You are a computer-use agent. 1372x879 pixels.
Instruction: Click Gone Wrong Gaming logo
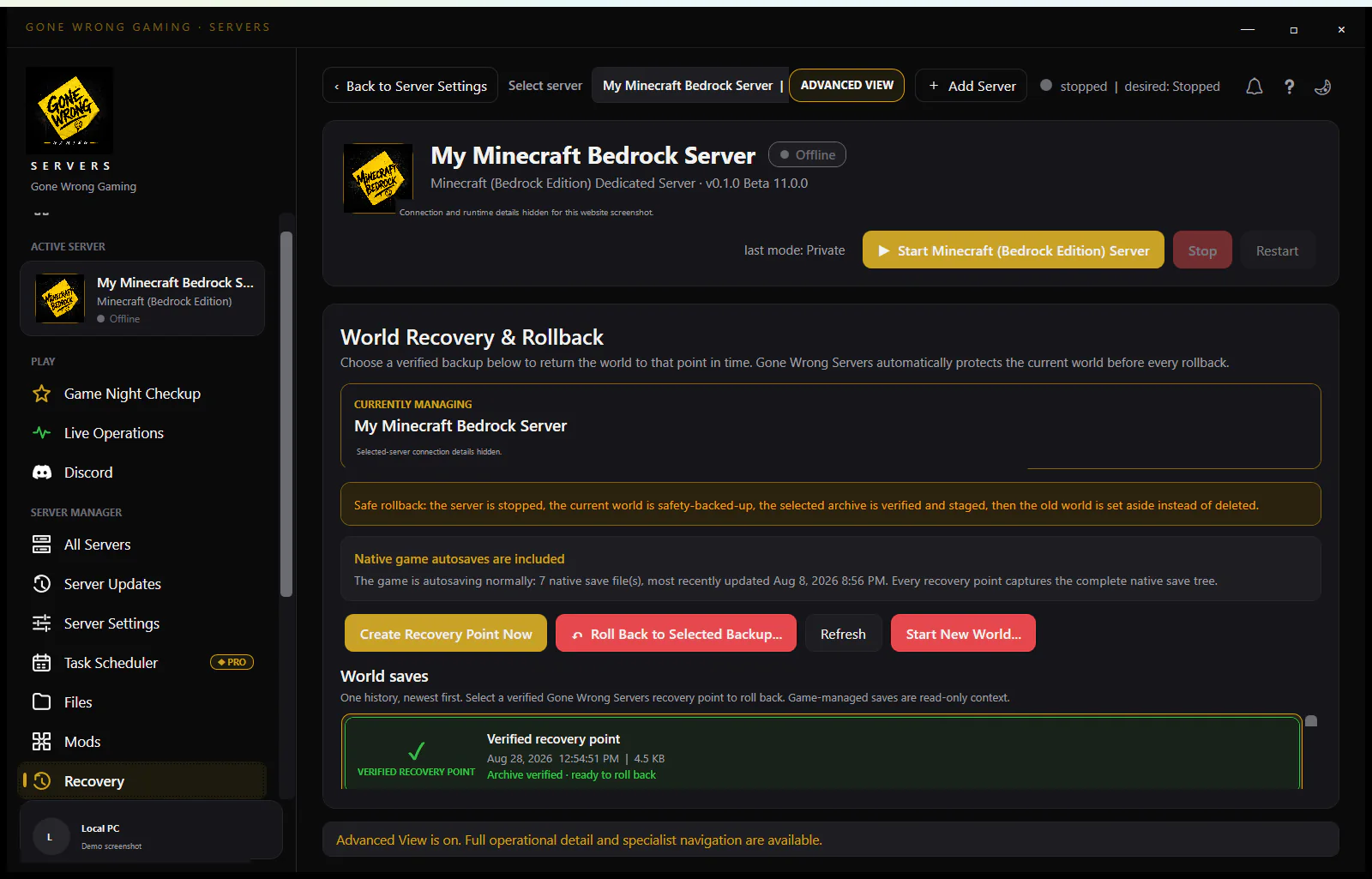[69, 111]
